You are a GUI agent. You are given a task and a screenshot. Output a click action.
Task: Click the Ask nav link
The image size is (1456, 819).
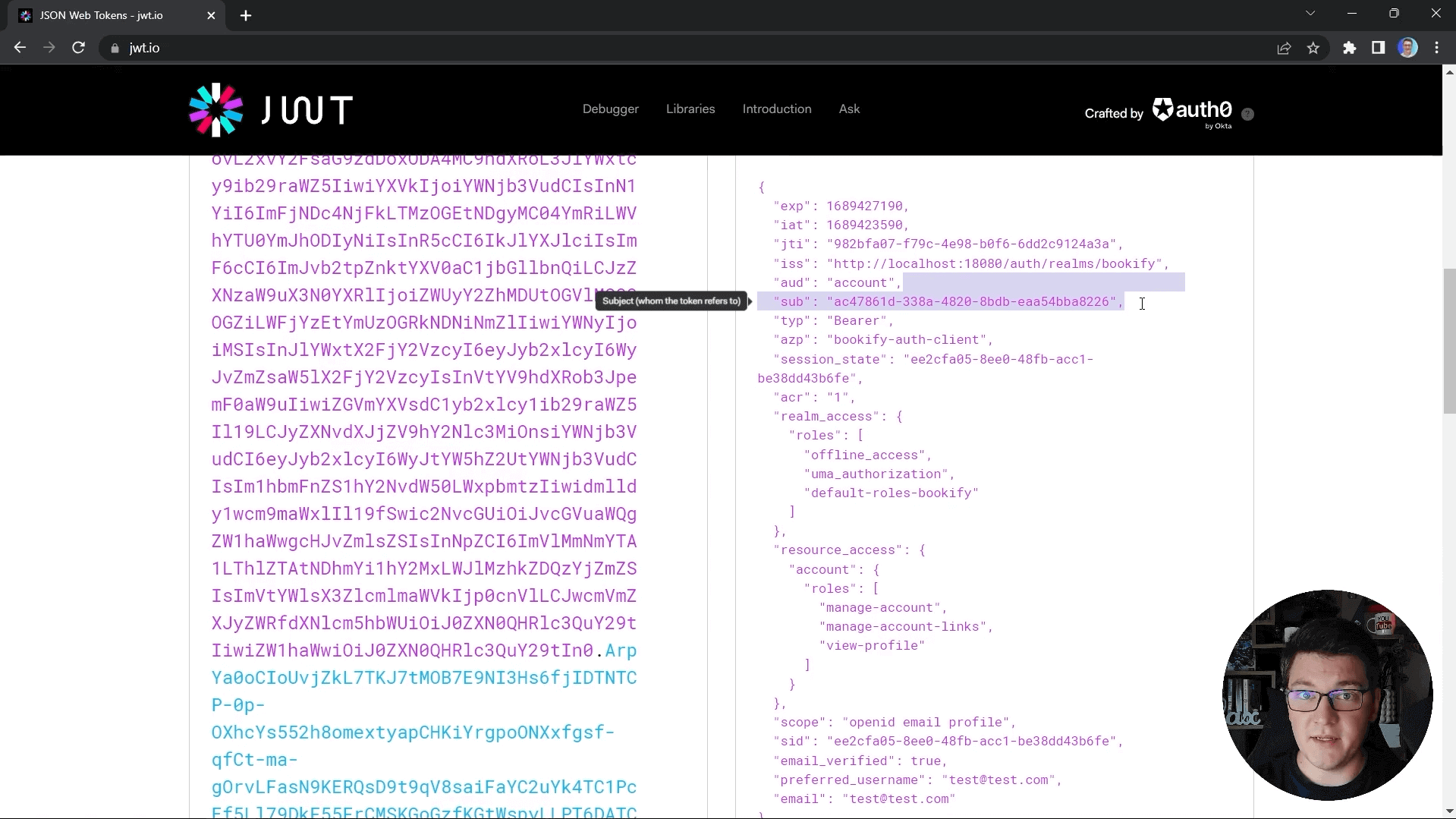(x=849, y=109)
